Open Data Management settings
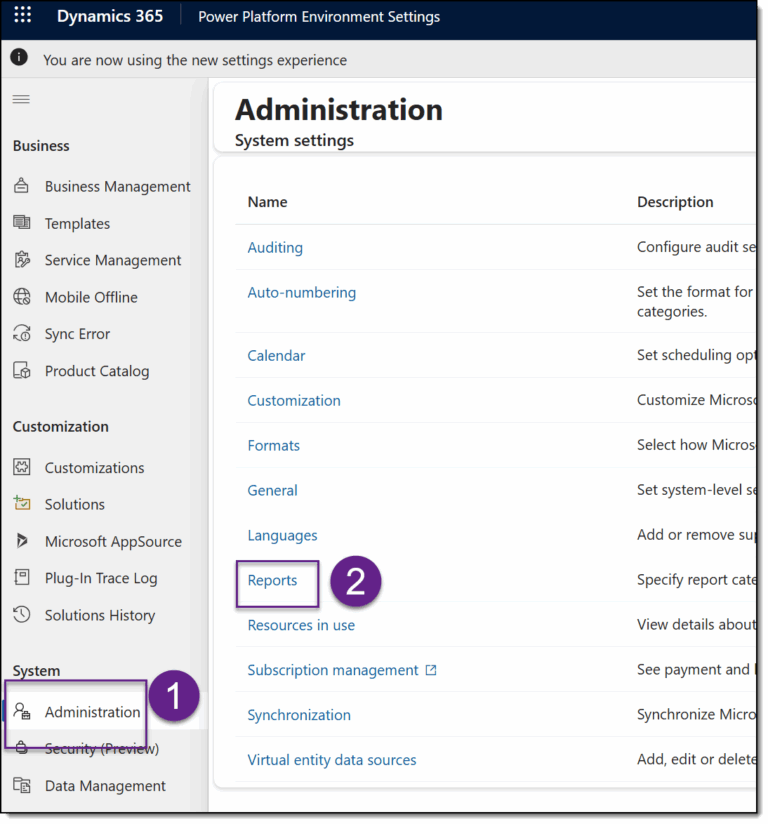 [x=101, y=786]
